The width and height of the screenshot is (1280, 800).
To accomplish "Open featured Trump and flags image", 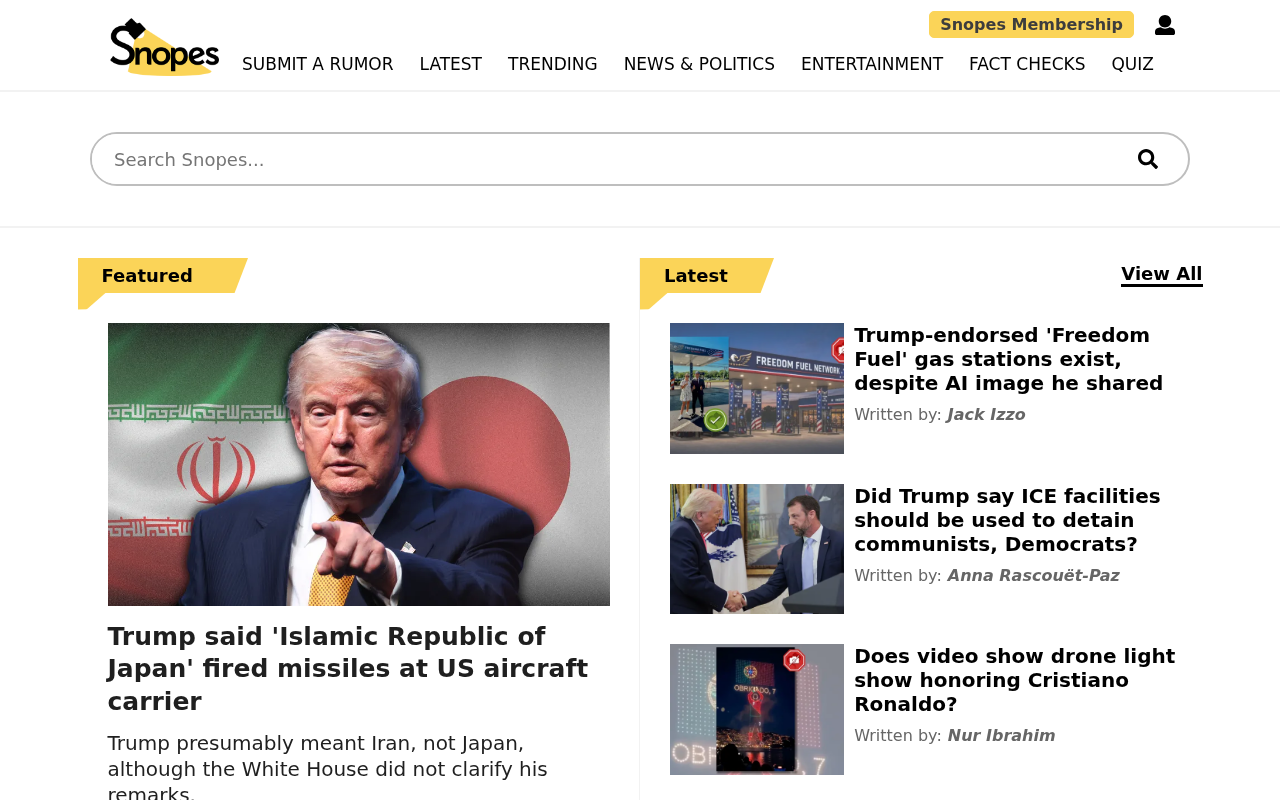I will (x=359, y=464).
